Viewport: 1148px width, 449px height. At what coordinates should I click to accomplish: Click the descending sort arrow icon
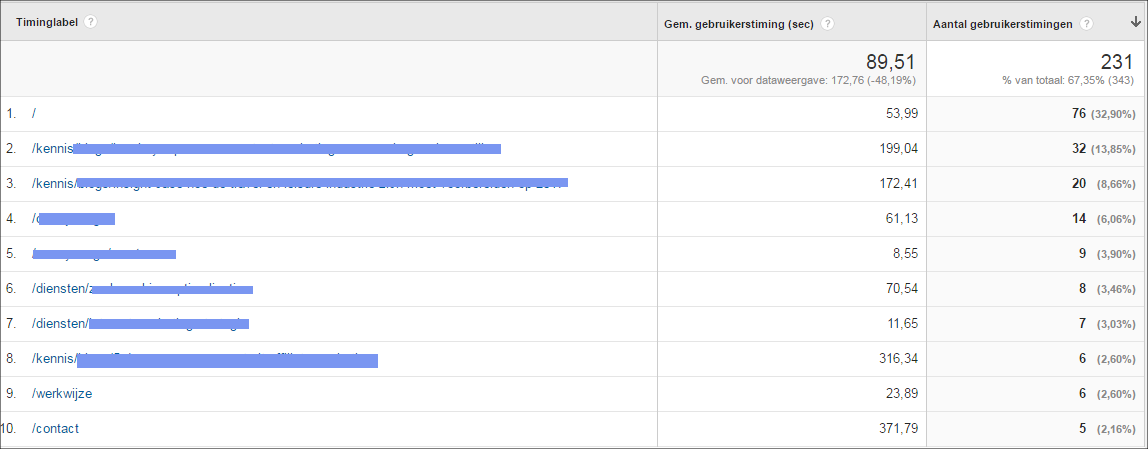tap(1135, 23)
